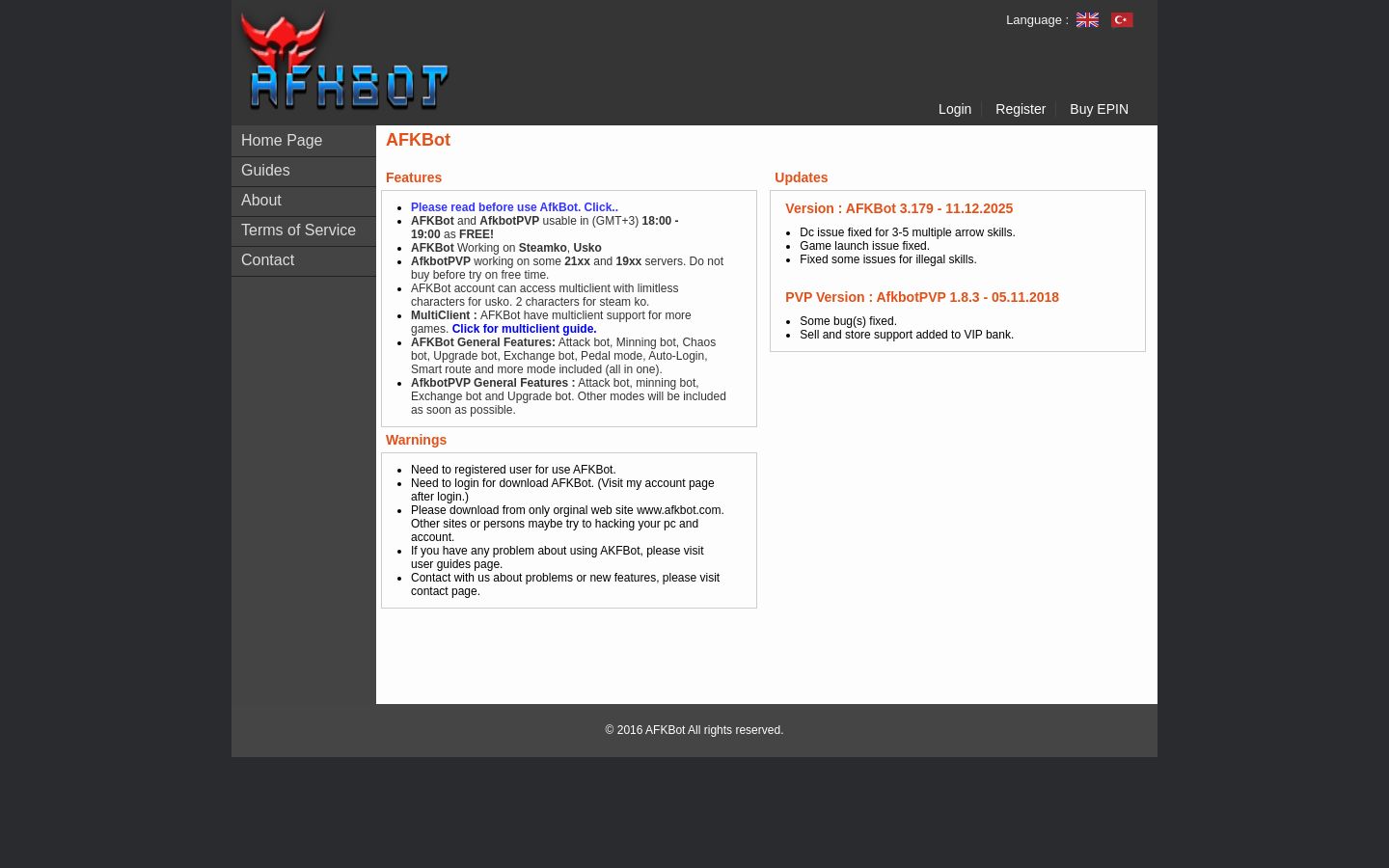
Task: Click the Updates panel heading
Action: pyautogui.click(x=801, y=177)
